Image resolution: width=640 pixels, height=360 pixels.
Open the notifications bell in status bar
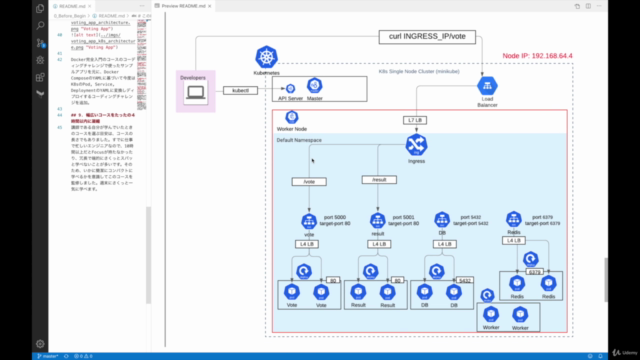(600, 356)
